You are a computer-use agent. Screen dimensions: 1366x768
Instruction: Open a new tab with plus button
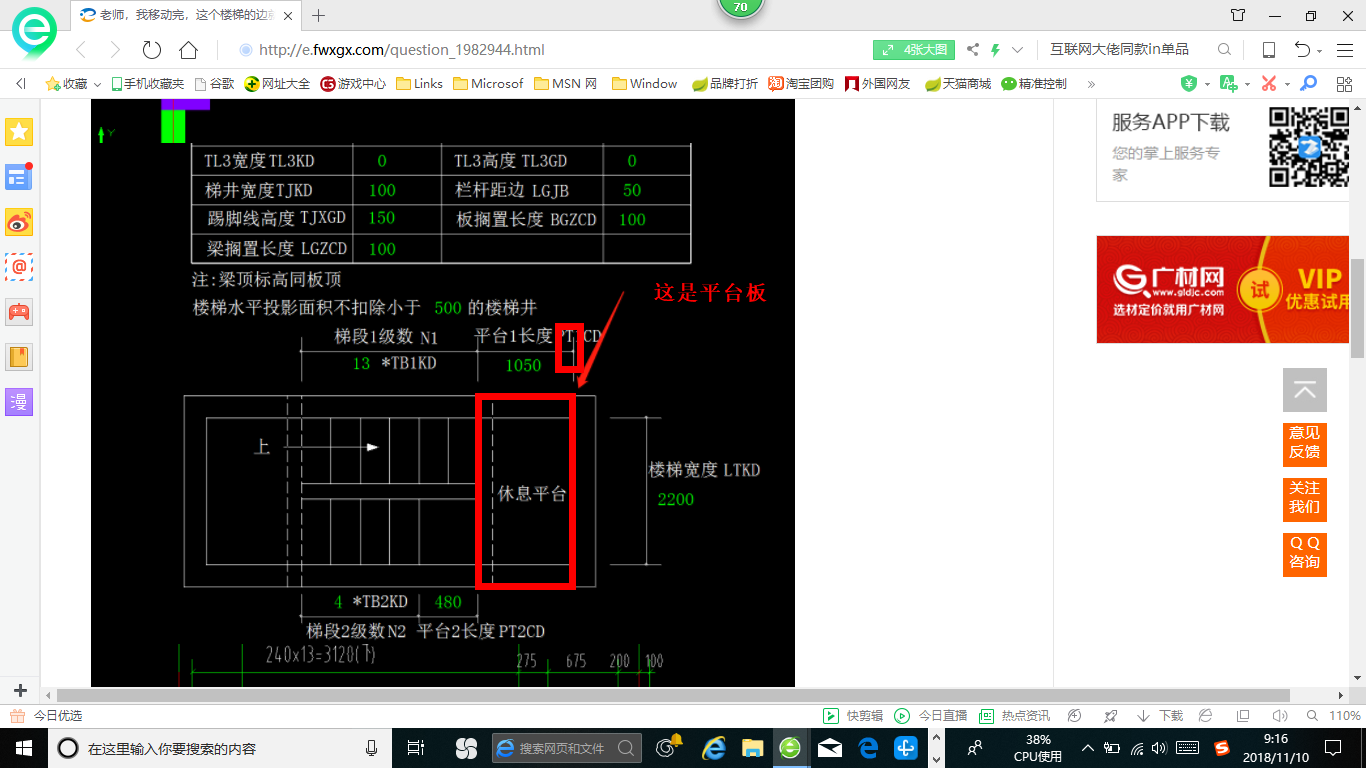coord(319,16)
